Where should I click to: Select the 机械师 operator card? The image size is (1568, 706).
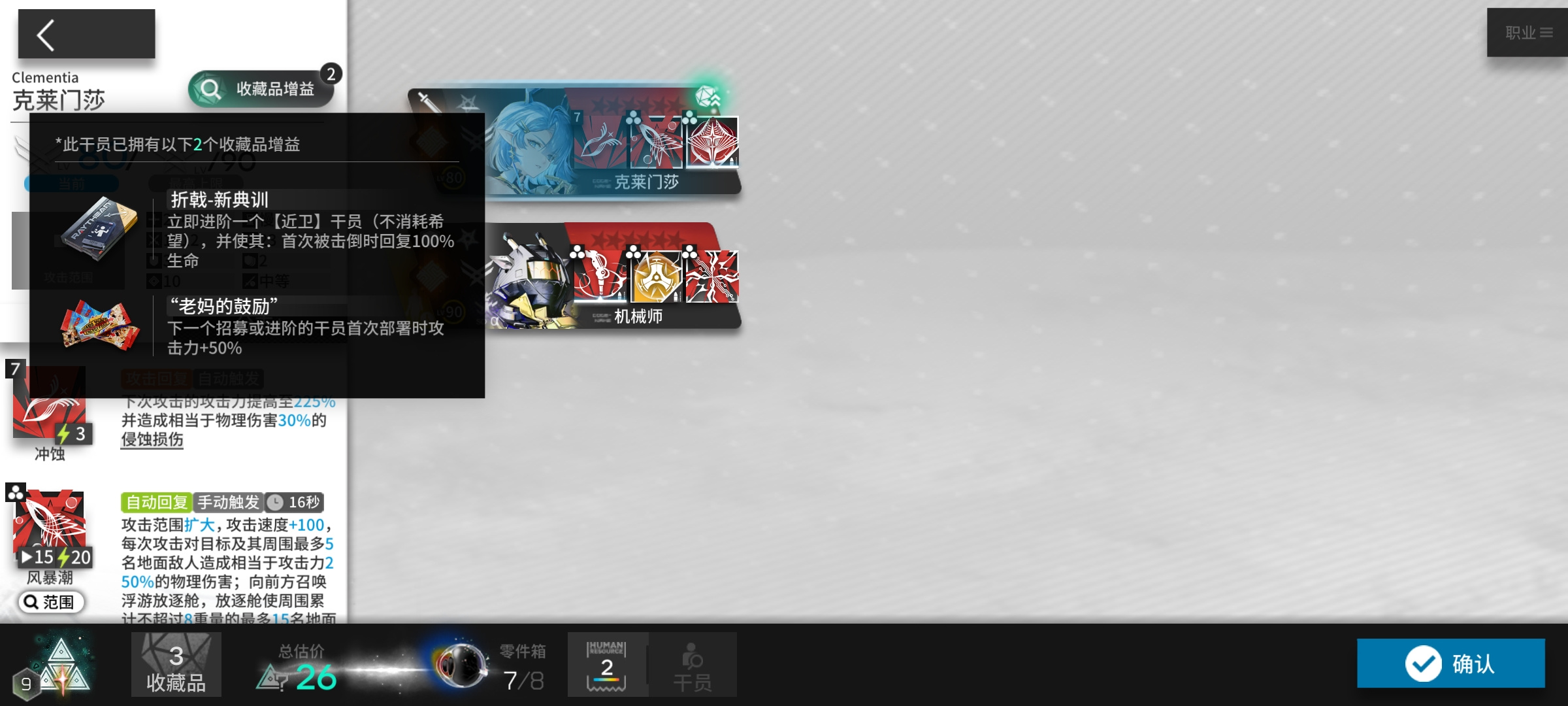click(613, 276)
